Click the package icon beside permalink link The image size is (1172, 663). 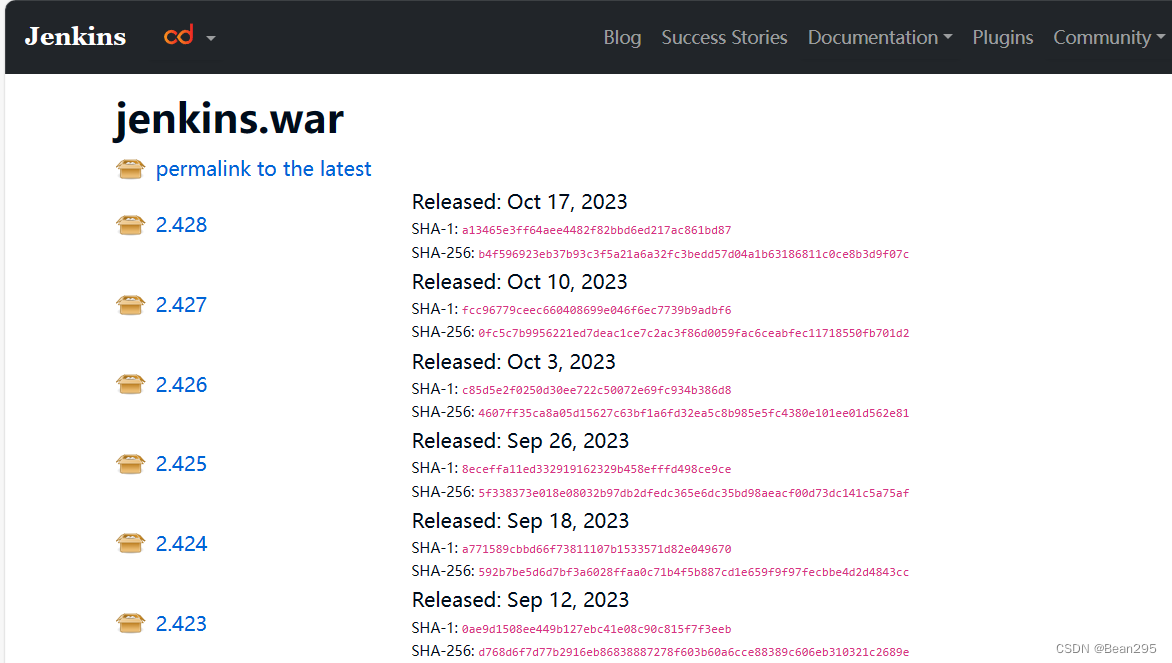tap(130, 168)
